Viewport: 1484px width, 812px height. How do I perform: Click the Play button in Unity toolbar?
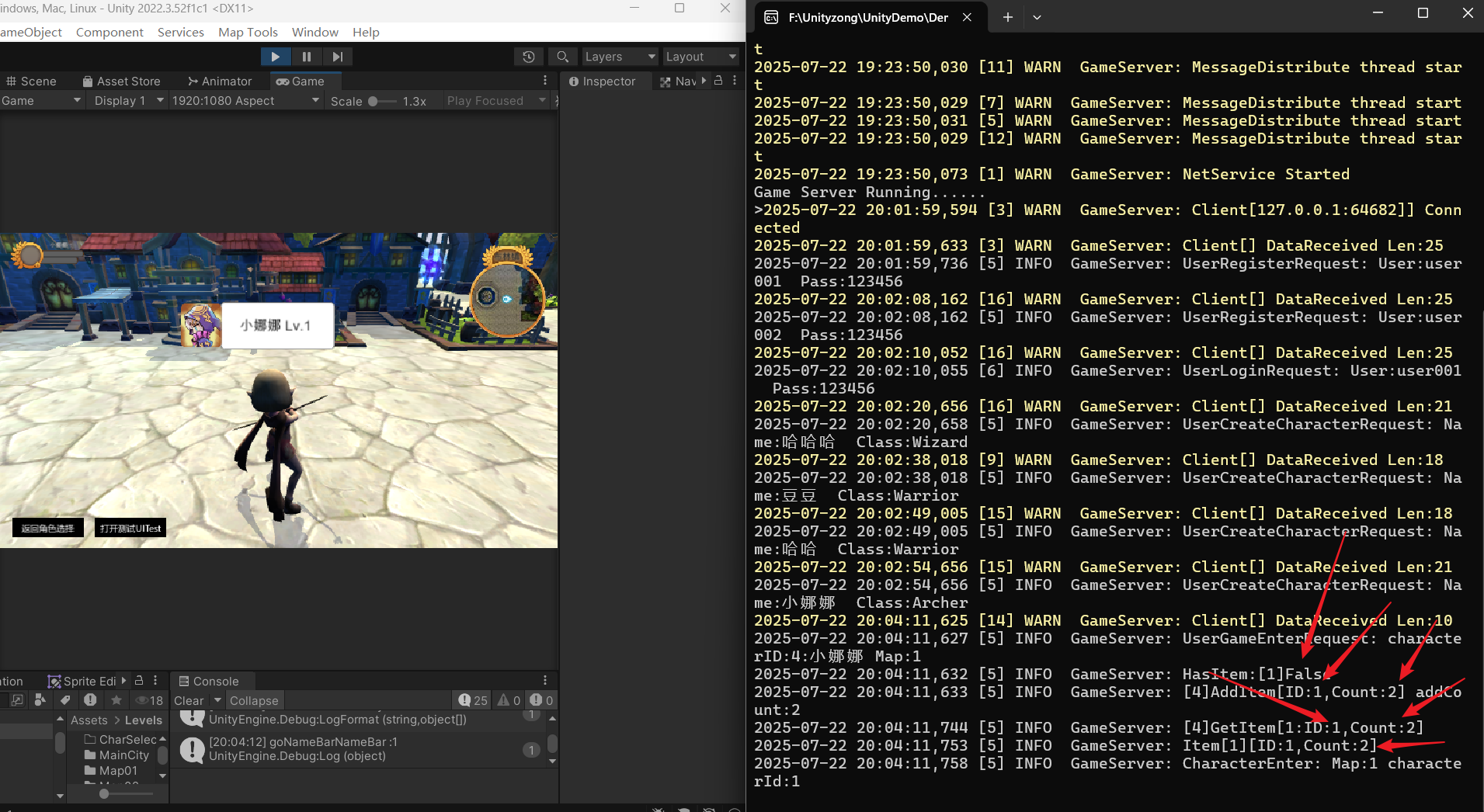[275, 57]
